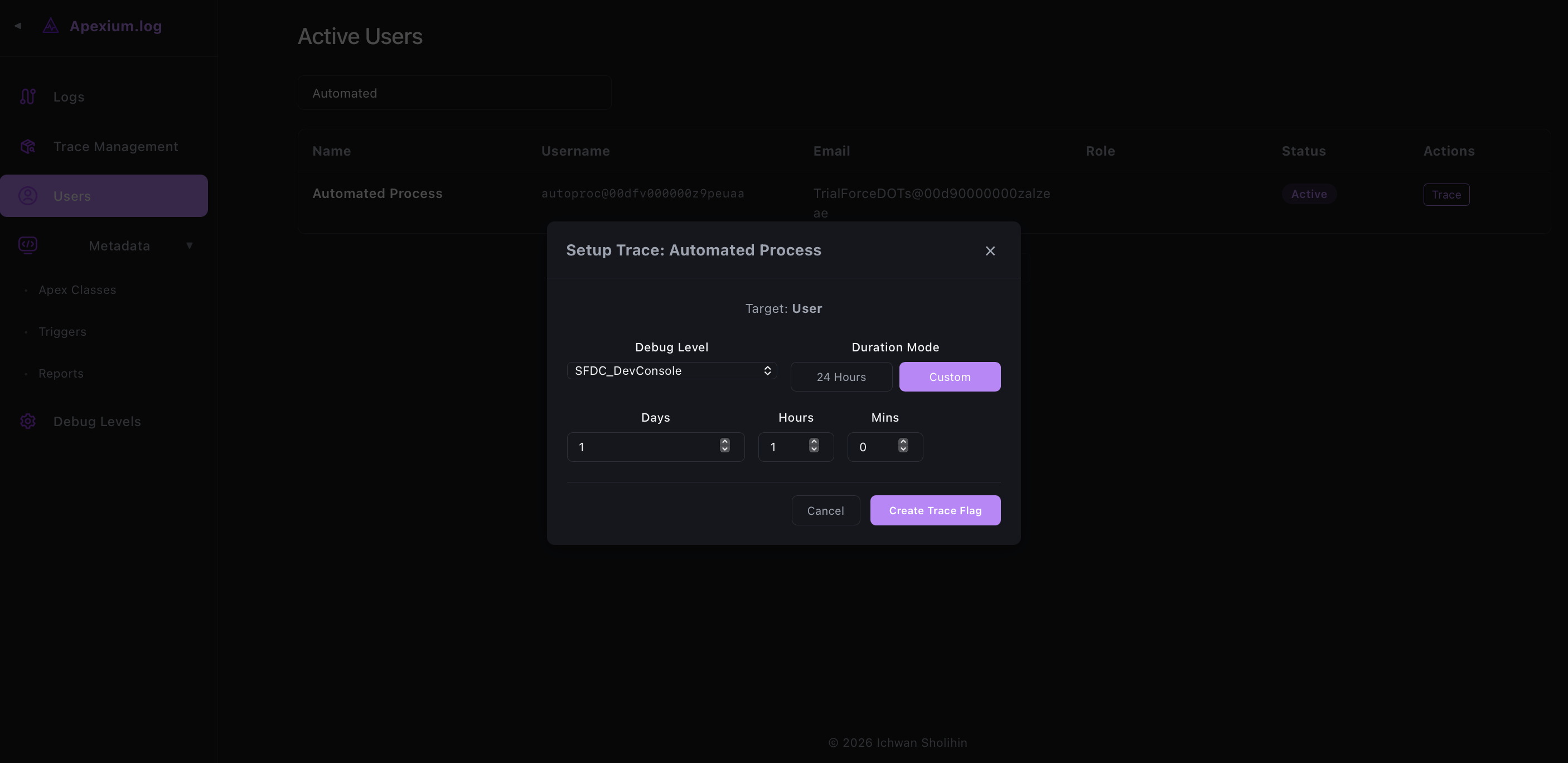Click the Apexium.log title link
Image resolution: width=1568 pixels, height=763 pixels.
click(115, 26)
